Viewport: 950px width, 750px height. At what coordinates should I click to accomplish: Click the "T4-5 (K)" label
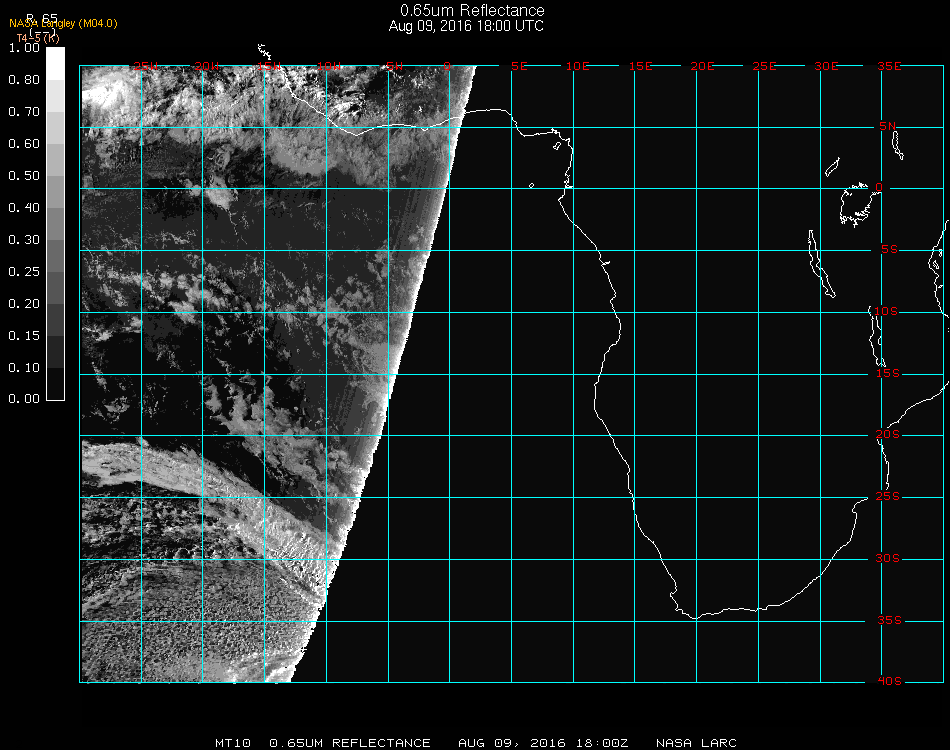[38, 38]
